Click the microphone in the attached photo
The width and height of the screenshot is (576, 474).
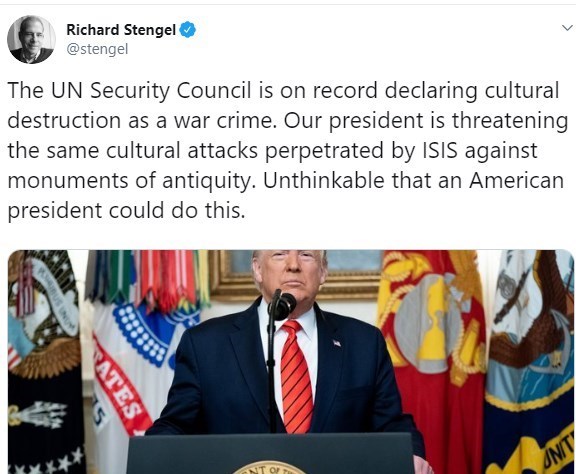click(x=282, y=305)
